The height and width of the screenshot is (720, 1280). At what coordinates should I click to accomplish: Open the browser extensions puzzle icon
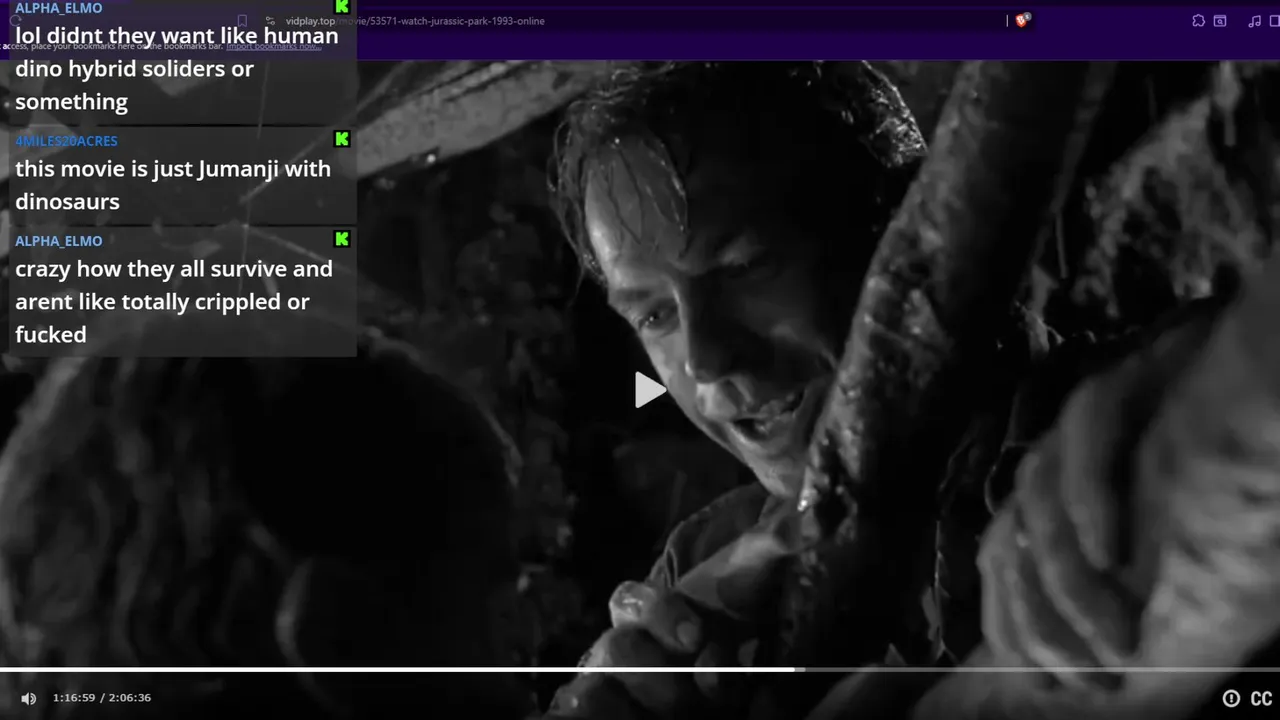point(1198,21)
